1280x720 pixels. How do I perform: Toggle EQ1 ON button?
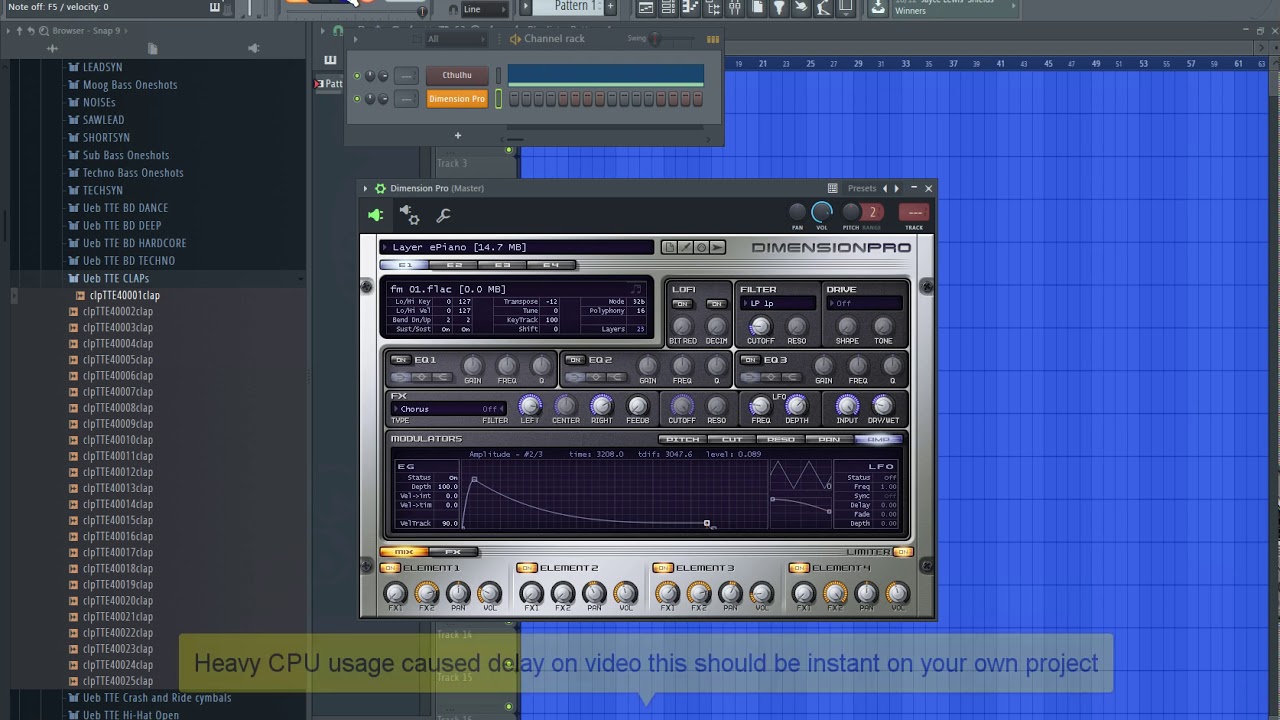[401, 360]
